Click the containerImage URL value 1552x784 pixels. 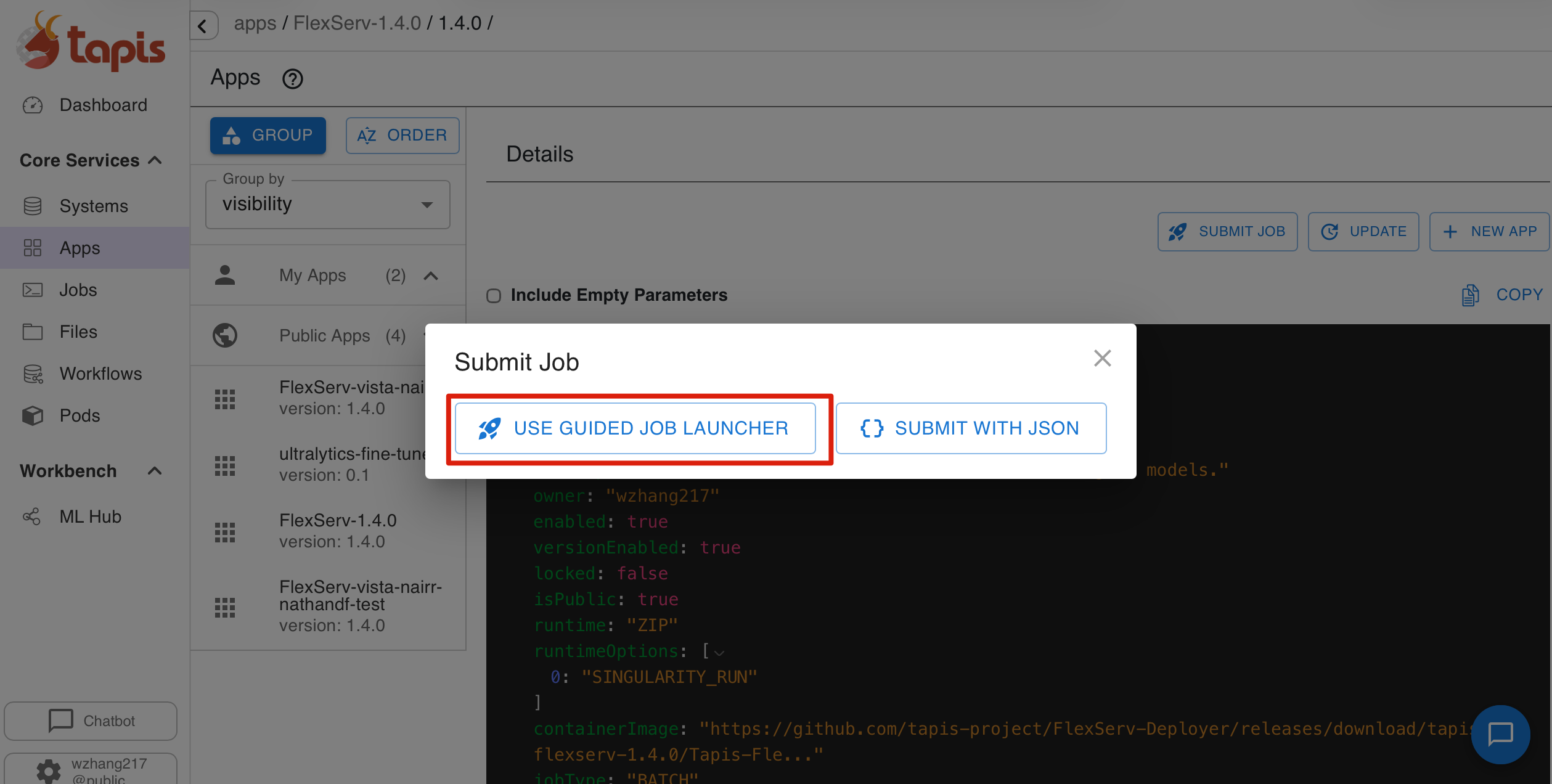click(1005, 741)
